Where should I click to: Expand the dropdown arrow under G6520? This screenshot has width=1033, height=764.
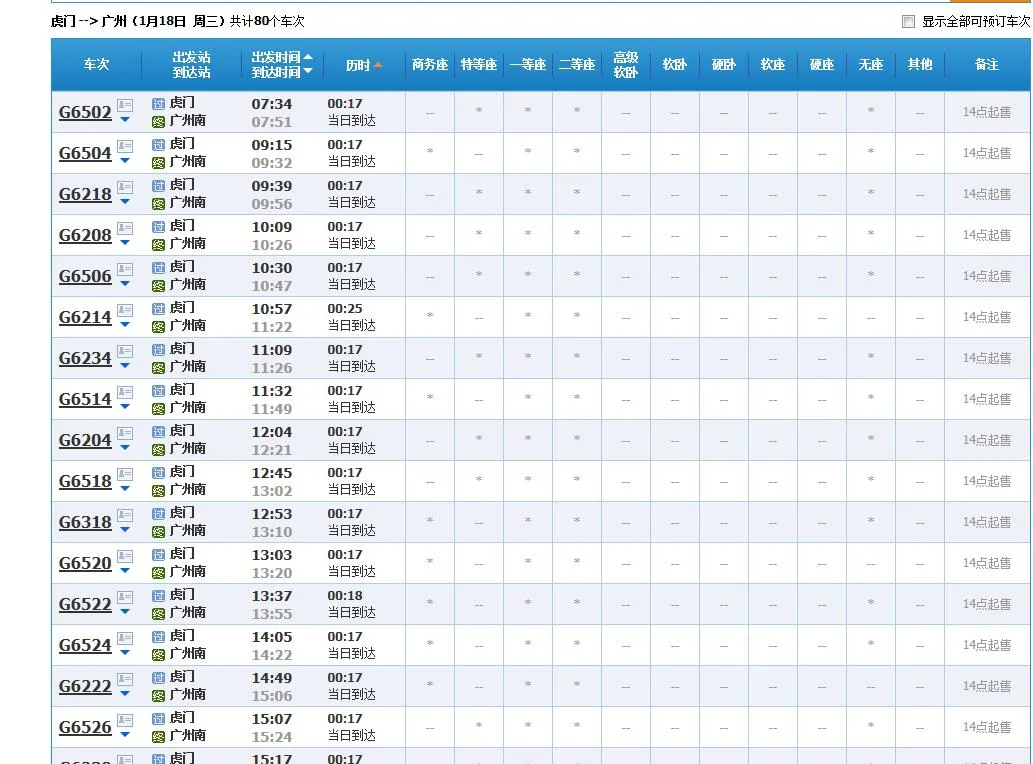click(x=123, y=571)
